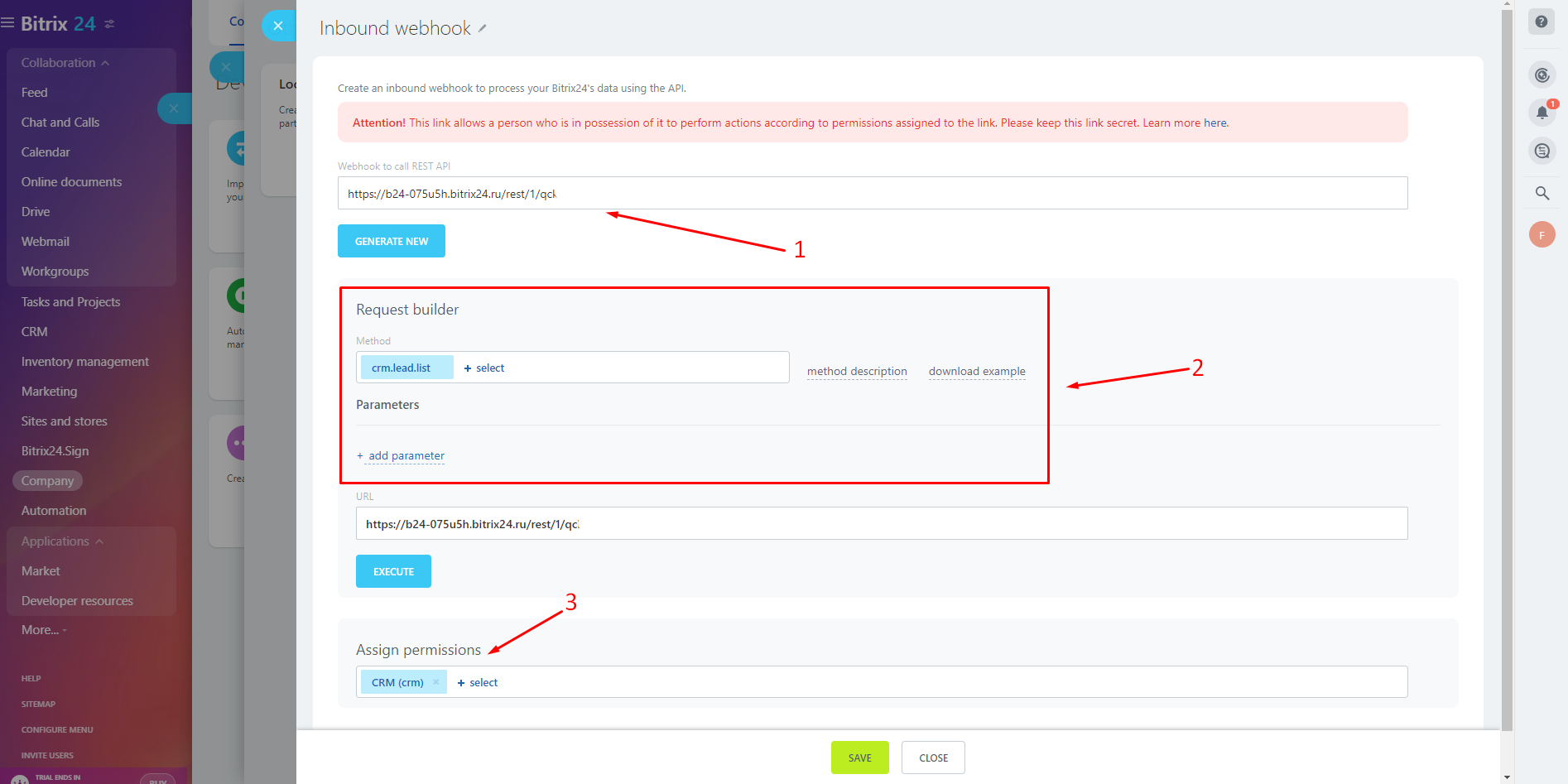Open the method select dropdown next to crm.lead.list
The height and width of the screenshot is (784, 1568).
(x=484, y=367)
